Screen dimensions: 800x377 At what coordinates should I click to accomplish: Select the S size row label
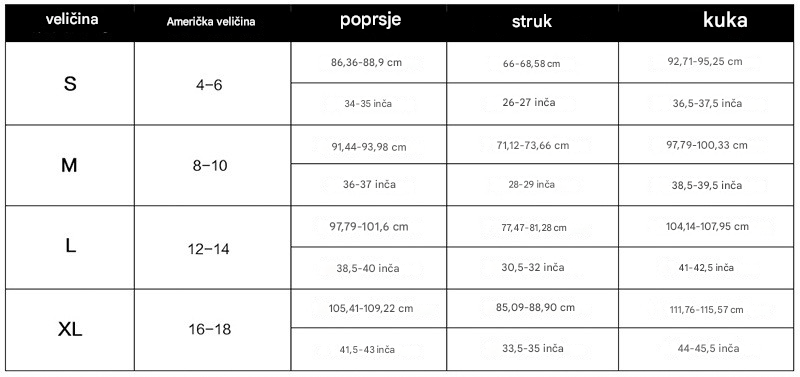click(70, 83)
